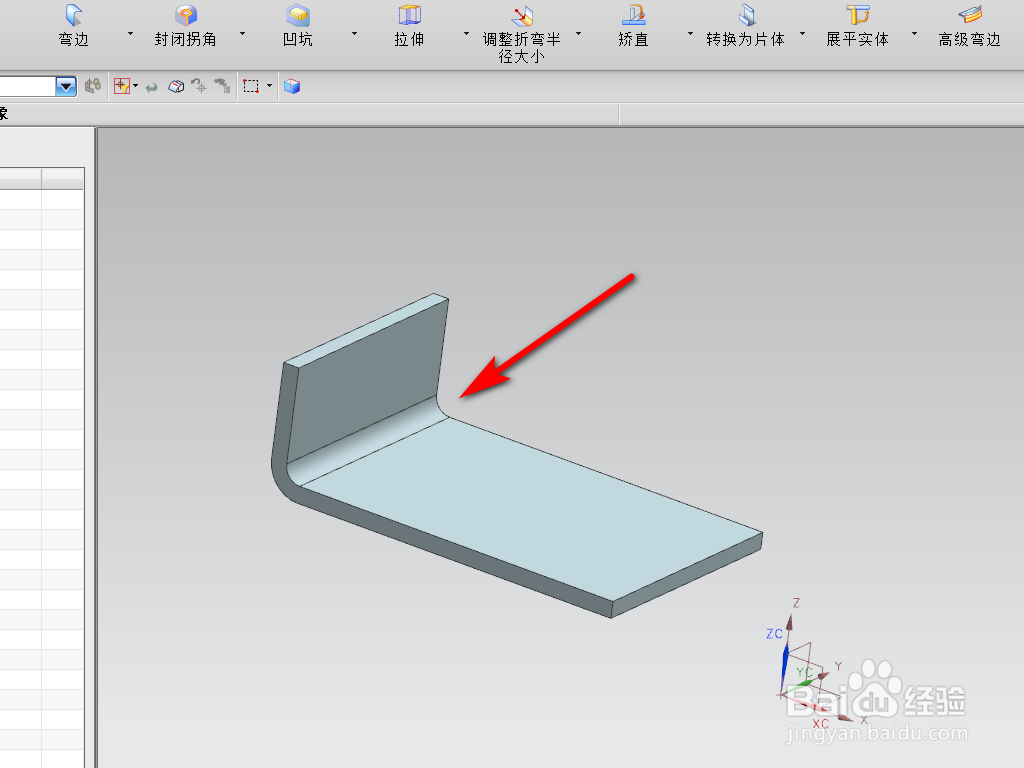This screenshot has width=1024, height=768.
Task: Click the greyed hierarchy icon in selection bar
Action: coord(223,86)
